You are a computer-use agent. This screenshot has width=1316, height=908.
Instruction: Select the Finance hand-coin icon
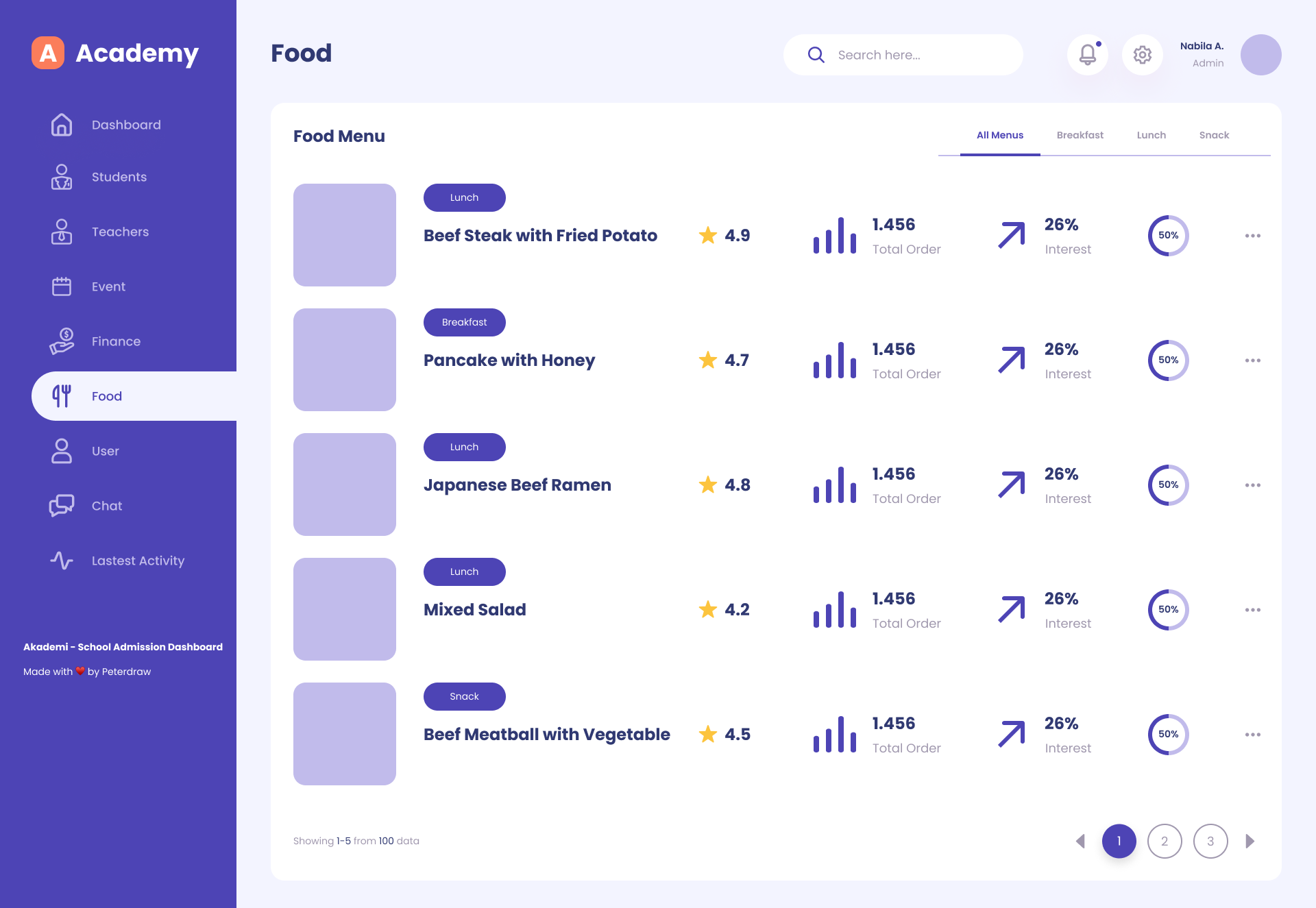pyautogui.click(x=62, y=341)
